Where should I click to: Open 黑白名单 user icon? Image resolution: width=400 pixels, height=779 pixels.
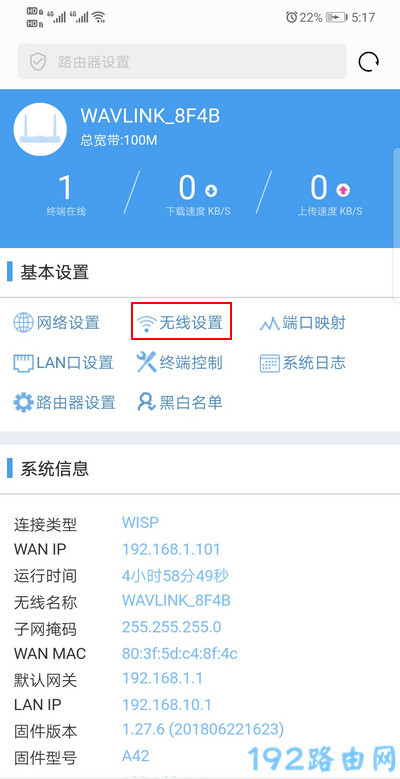[x=147, y=402]
